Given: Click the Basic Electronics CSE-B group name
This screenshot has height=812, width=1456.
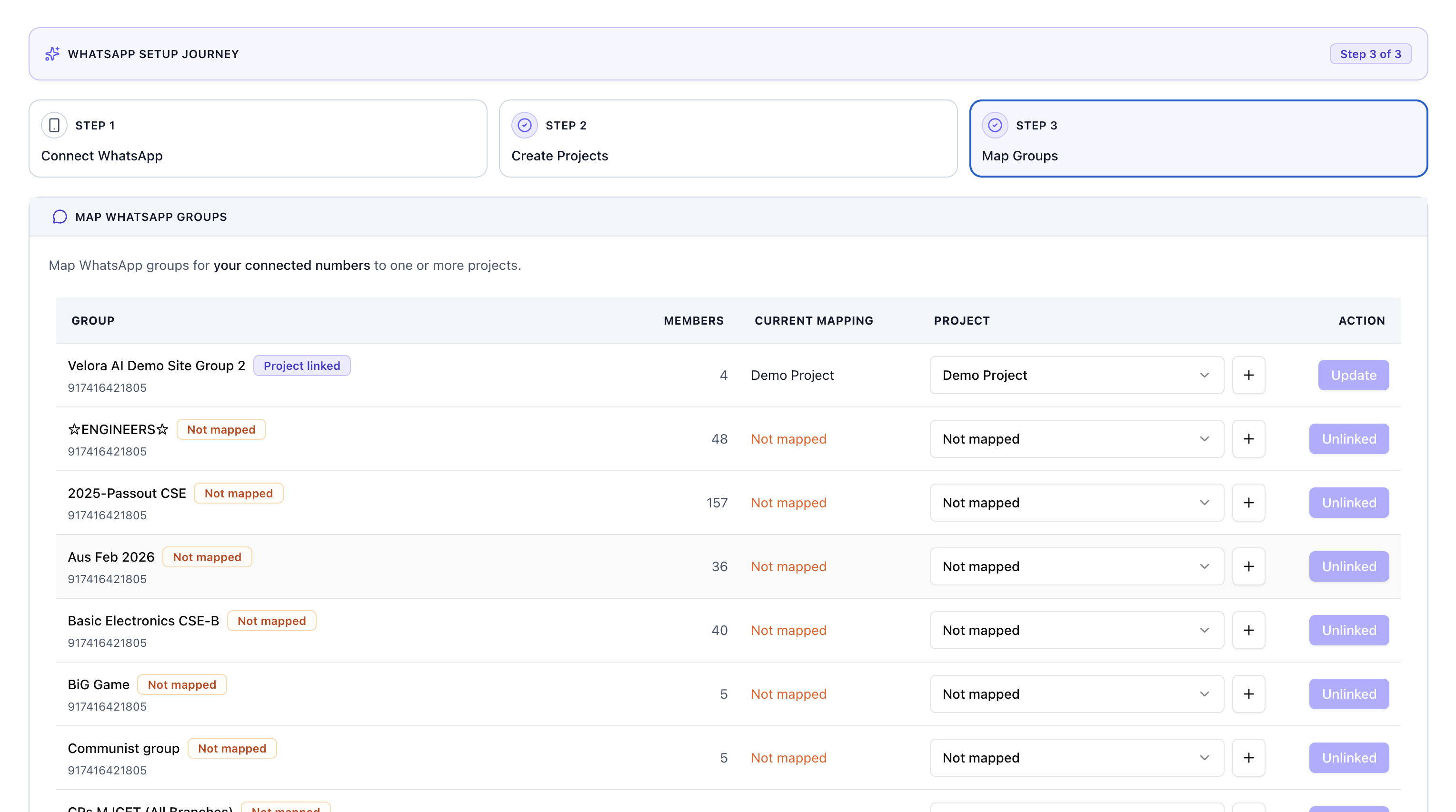Looking at the screenshot, I should click(143, 621).
